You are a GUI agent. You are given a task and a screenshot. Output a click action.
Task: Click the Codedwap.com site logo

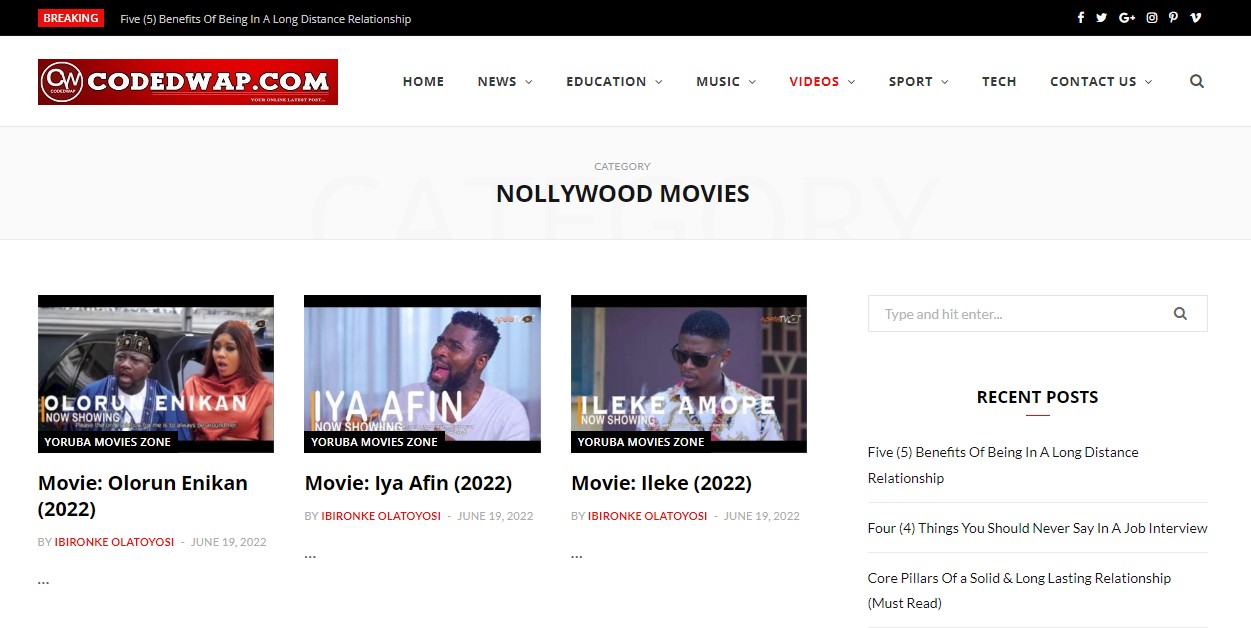pos(188,82)
